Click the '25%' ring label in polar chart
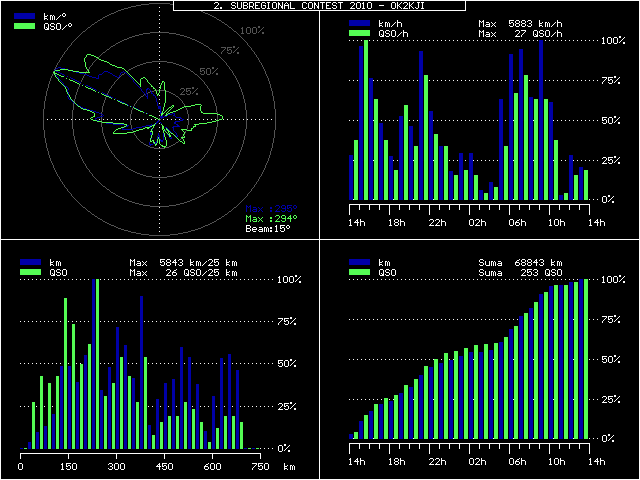 point(189,91)
